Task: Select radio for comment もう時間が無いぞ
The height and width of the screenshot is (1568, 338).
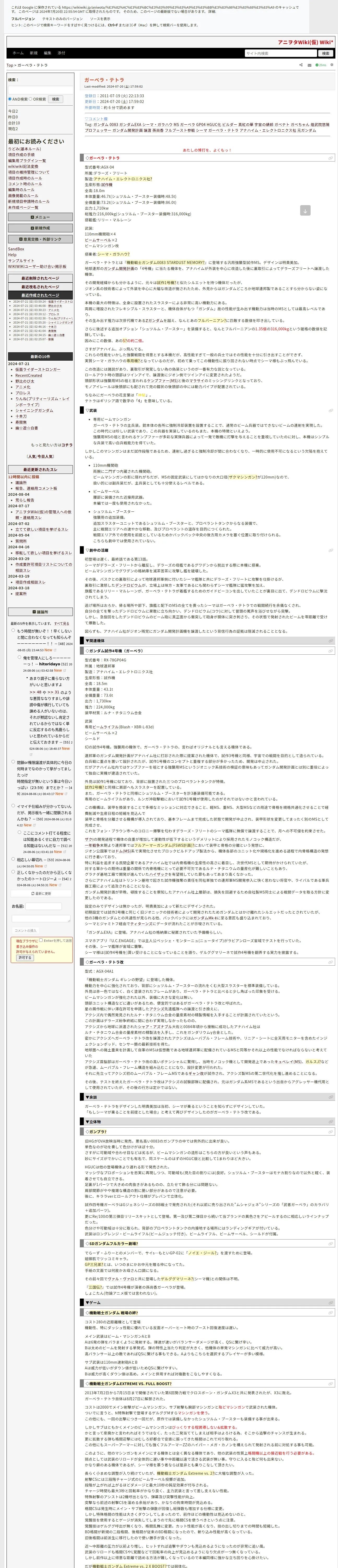Action: (x=13, y=631)
